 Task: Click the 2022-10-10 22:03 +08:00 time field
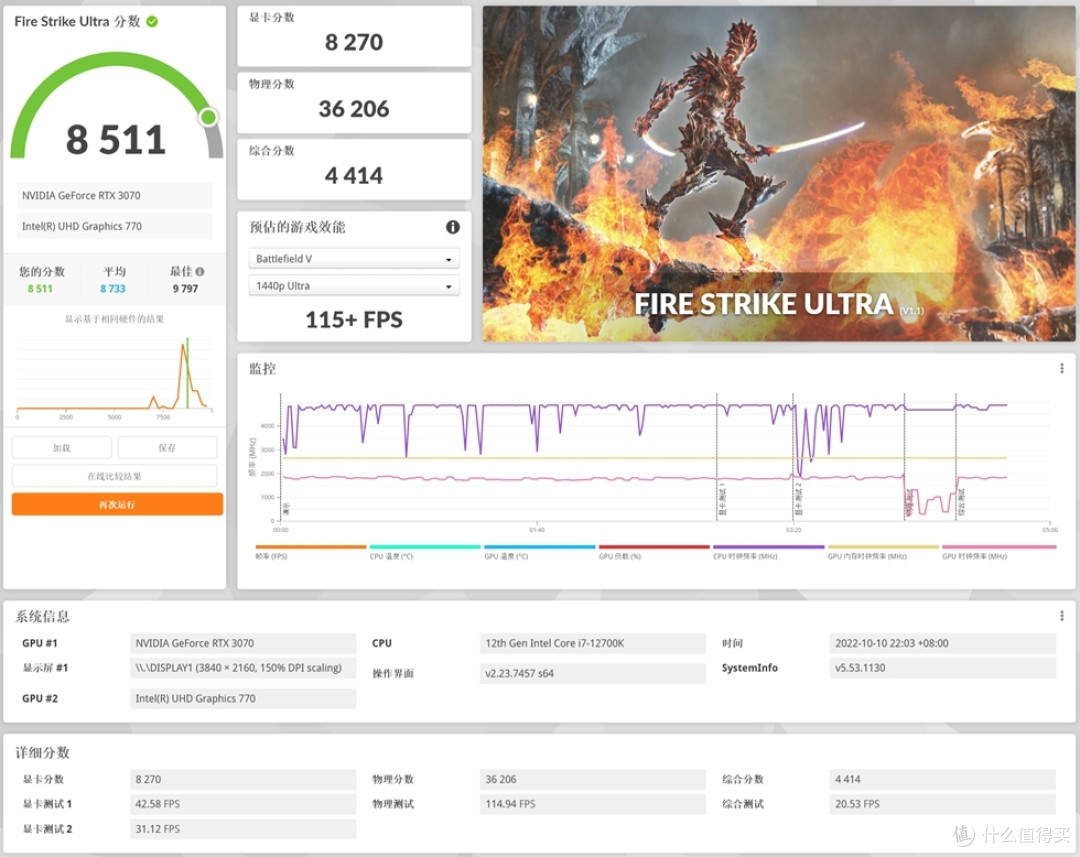click(942, 643)
